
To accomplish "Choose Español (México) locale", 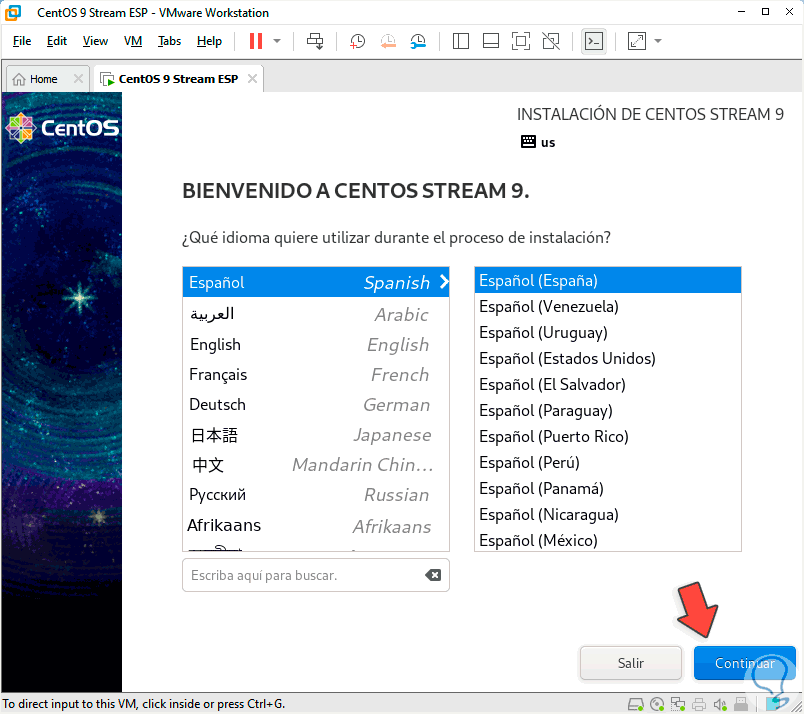I will (608, 540).
